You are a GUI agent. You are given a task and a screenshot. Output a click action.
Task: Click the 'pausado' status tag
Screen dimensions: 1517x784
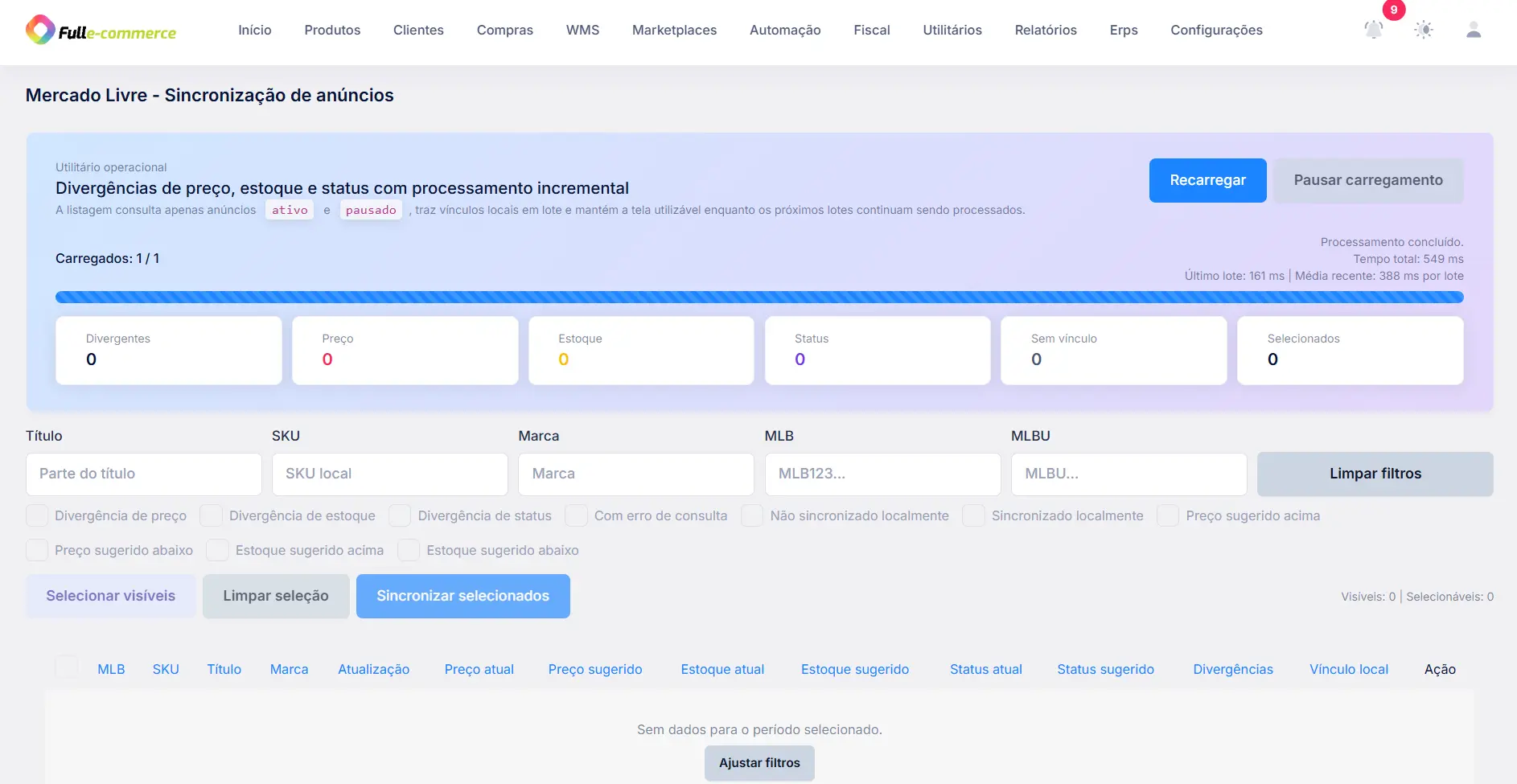371,210
